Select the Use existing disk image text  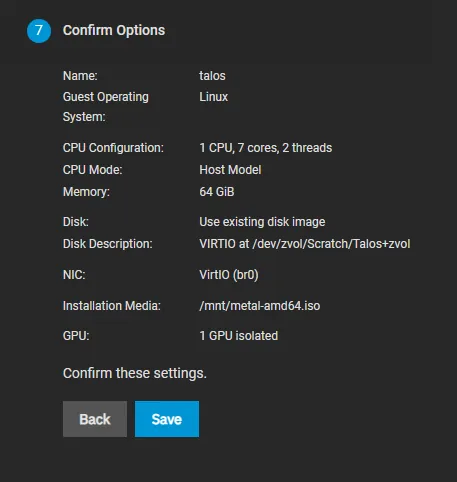tap(262, 222)
